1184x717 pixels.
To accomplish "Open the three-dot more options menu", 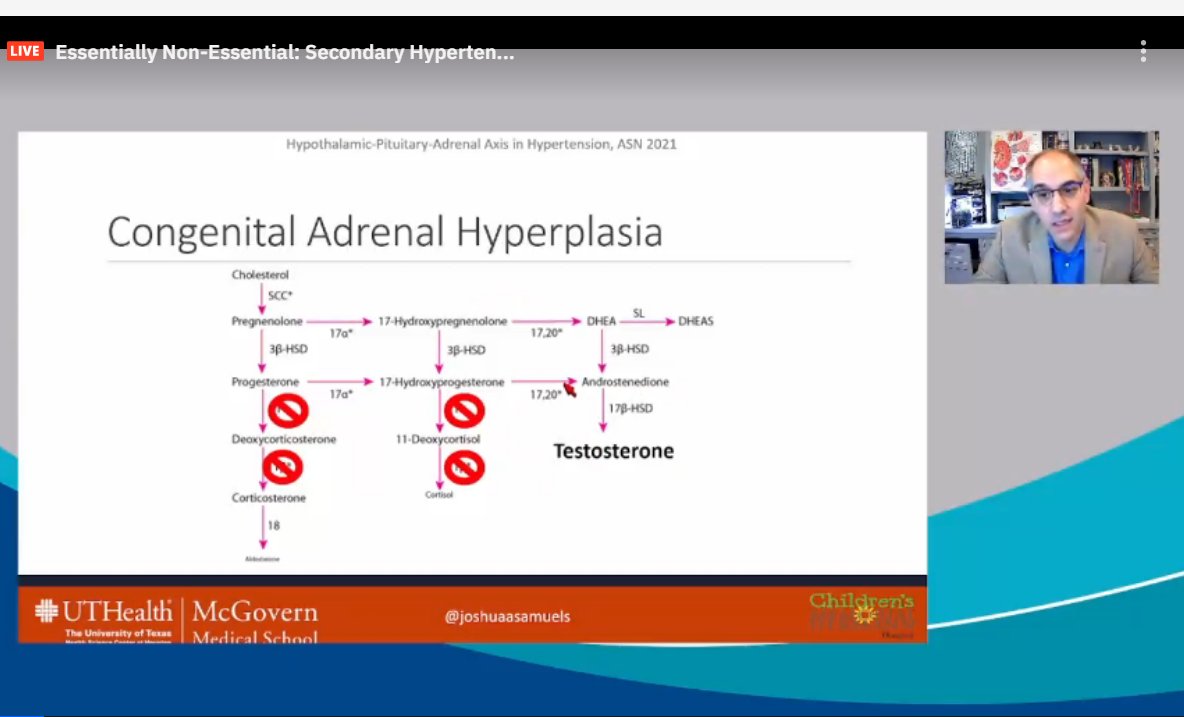I will tap(1143, 51).
